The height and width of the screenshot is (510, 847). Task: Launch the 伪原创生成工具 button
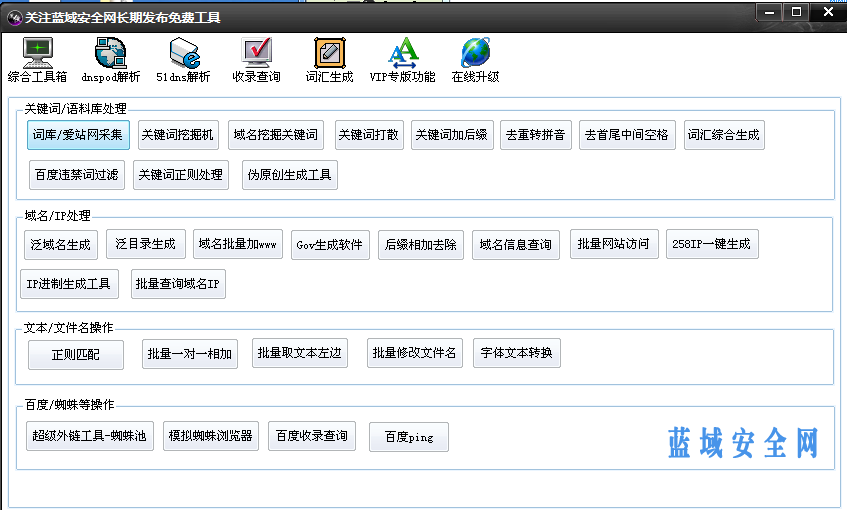tap(291, 175)
